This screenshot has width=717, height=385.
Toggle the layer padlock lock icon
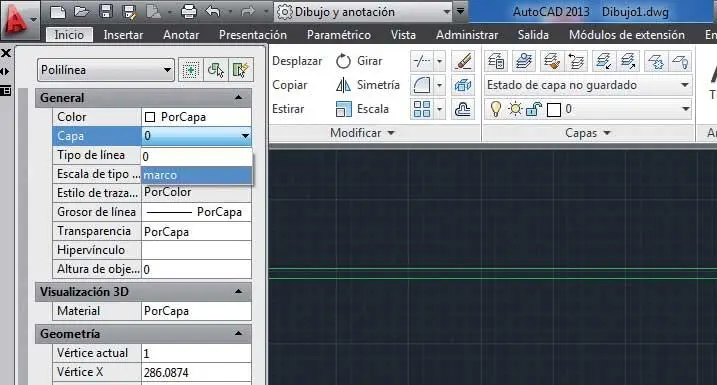click(x=534, y=109)
